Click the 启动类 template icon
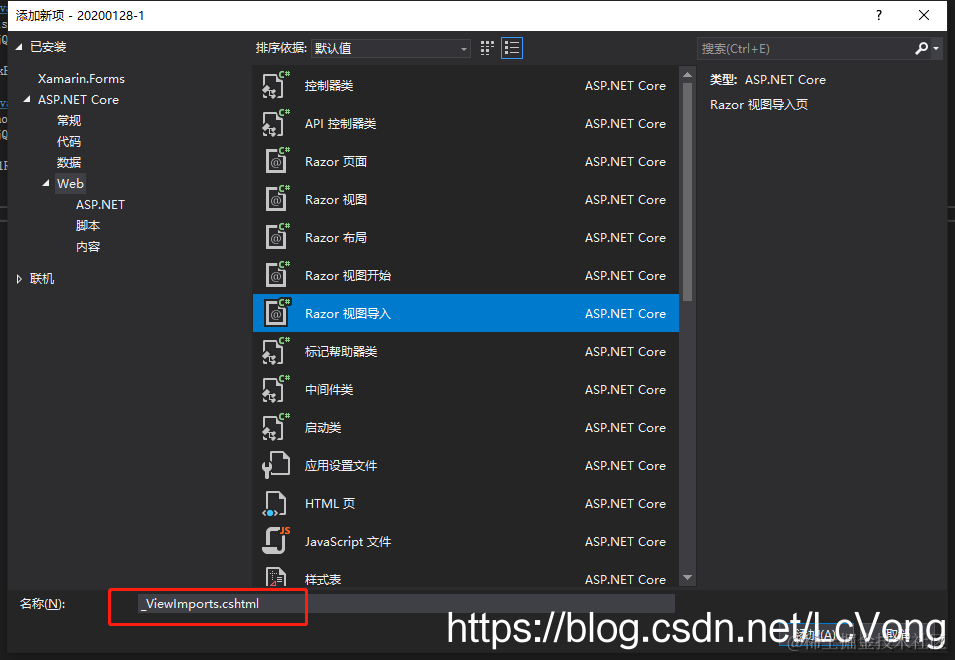Image resolution: width=955 pixels, height=660 pixels. point(276,427)
